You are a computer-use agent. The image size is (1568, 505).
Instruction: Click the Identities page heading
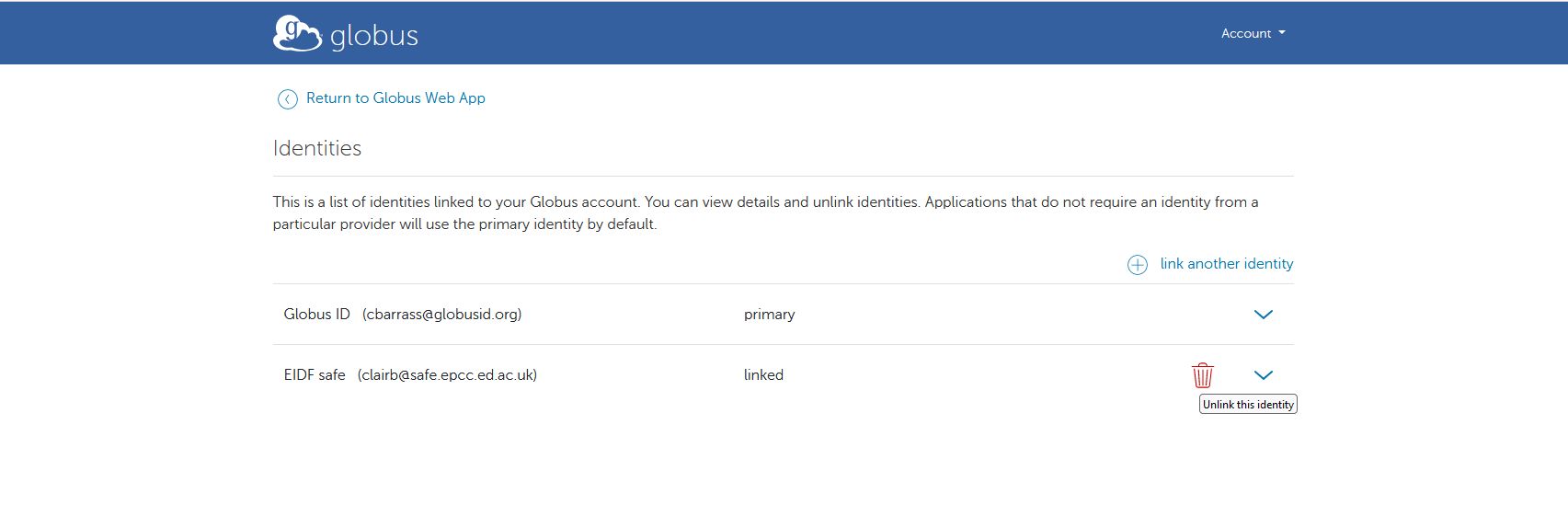(x=317, y=148)
